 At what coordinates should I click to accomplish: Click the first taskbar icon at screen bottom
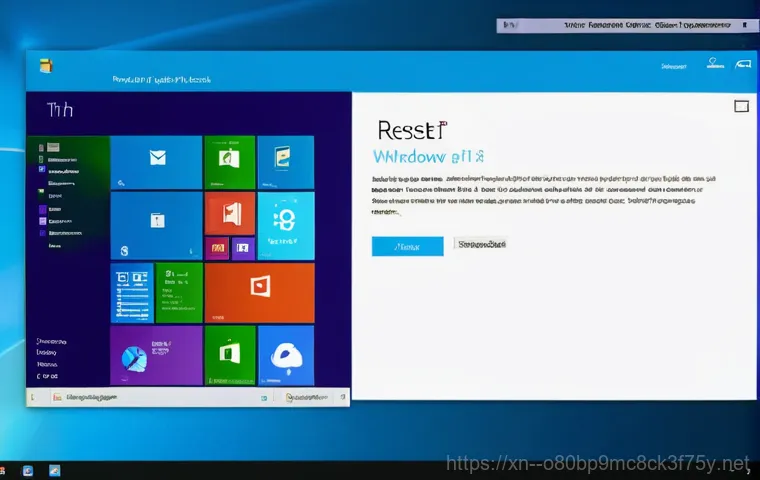pos(29,470)
